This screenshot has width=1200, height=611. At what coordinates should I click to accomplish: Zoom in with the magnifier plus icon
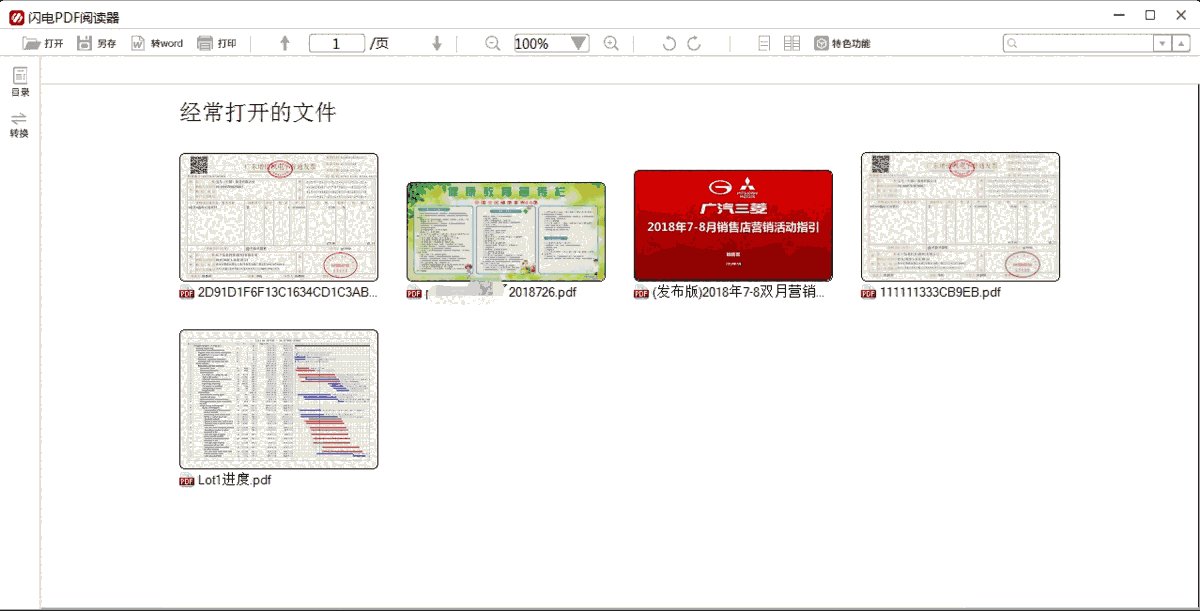click(x=611, y=43)
